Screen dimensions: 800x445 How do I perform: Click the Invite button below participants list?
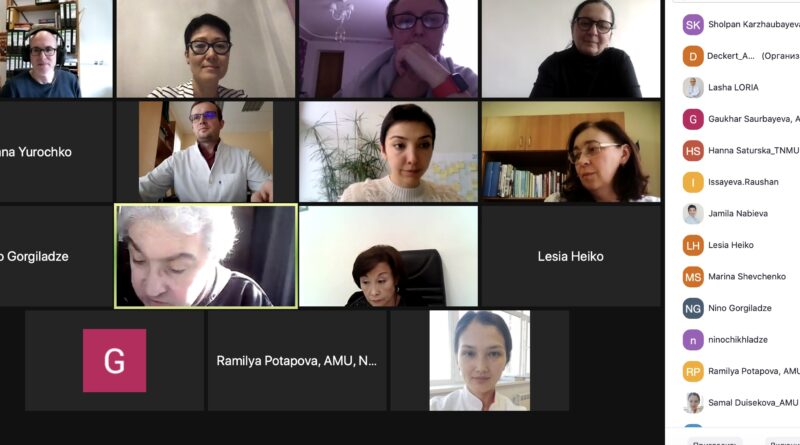pos(714,442)
